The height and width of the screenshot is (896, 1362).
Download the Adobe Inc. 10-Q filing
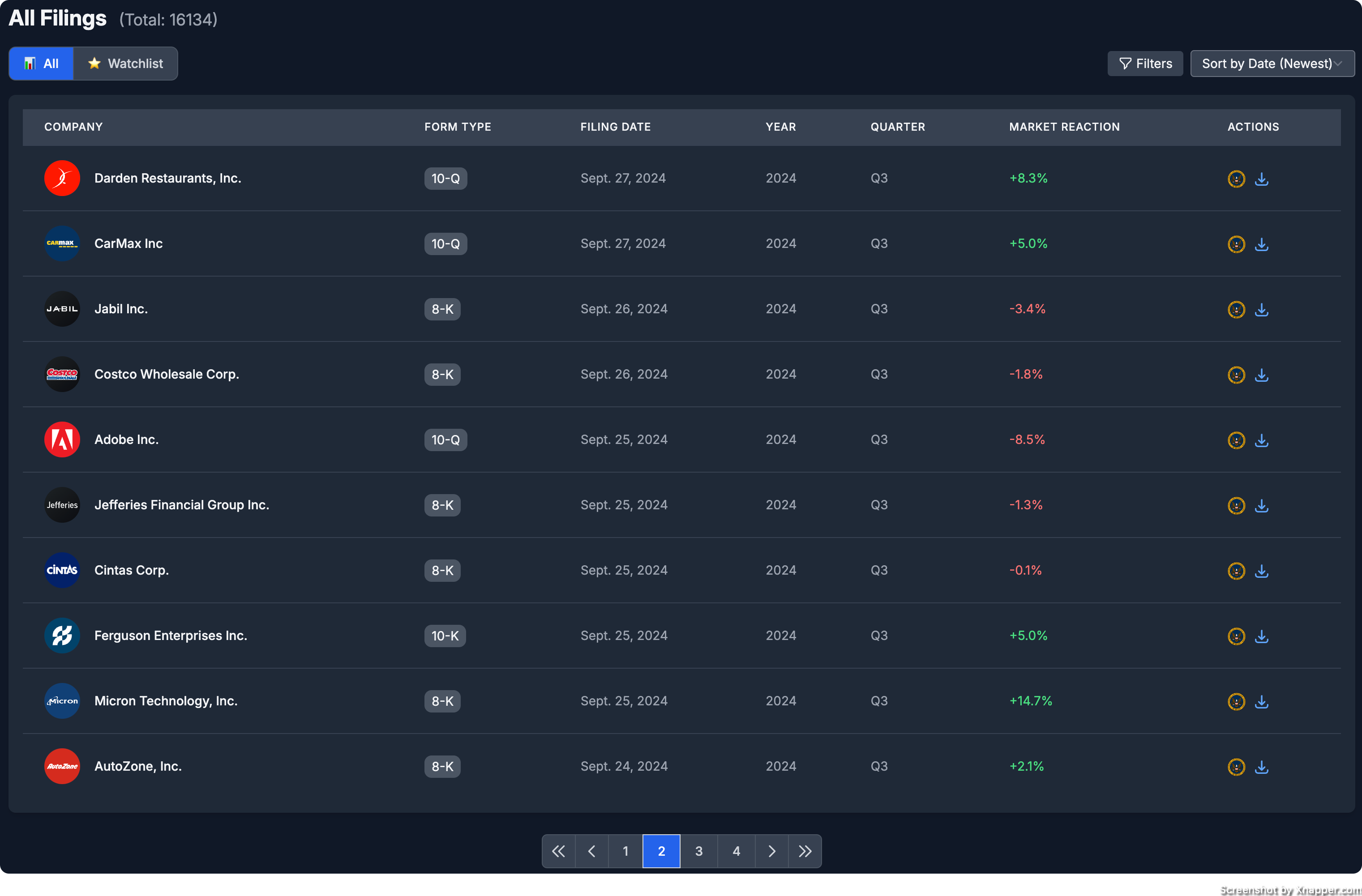pos(1261,440)
